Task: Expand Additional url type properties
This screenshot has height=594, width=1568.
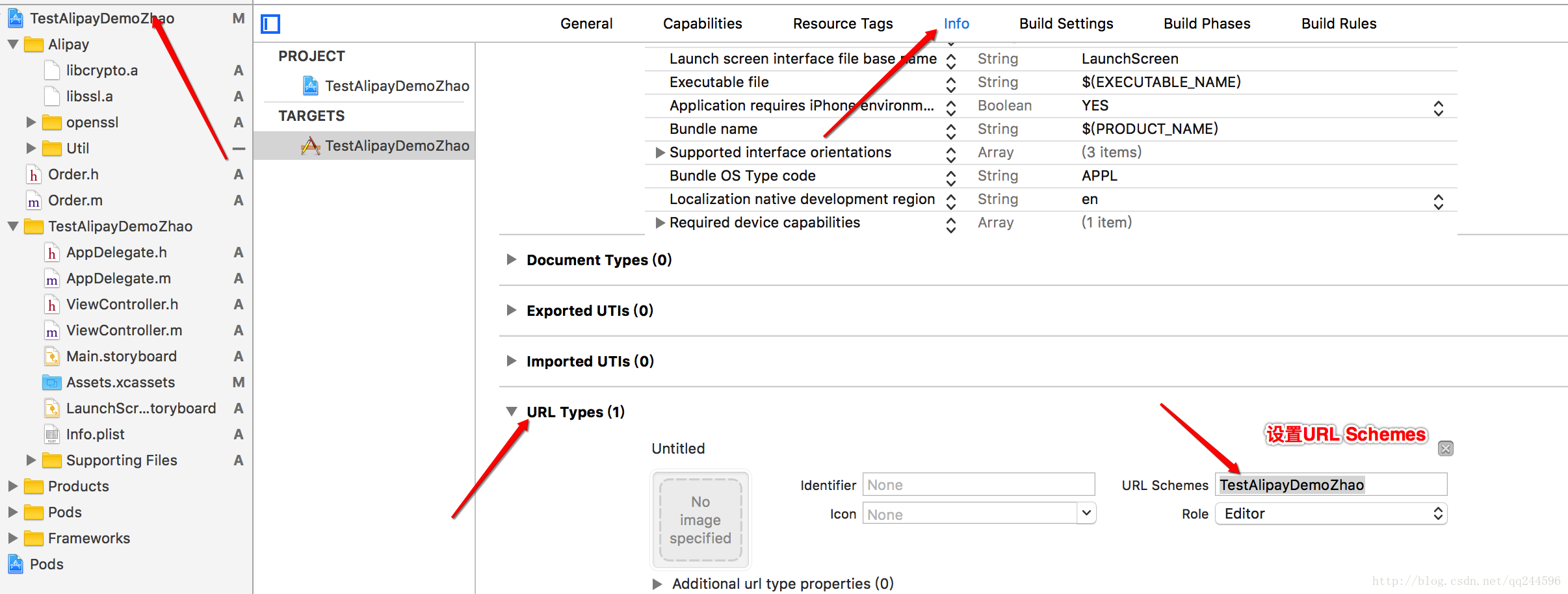Action: pos(657,584)
